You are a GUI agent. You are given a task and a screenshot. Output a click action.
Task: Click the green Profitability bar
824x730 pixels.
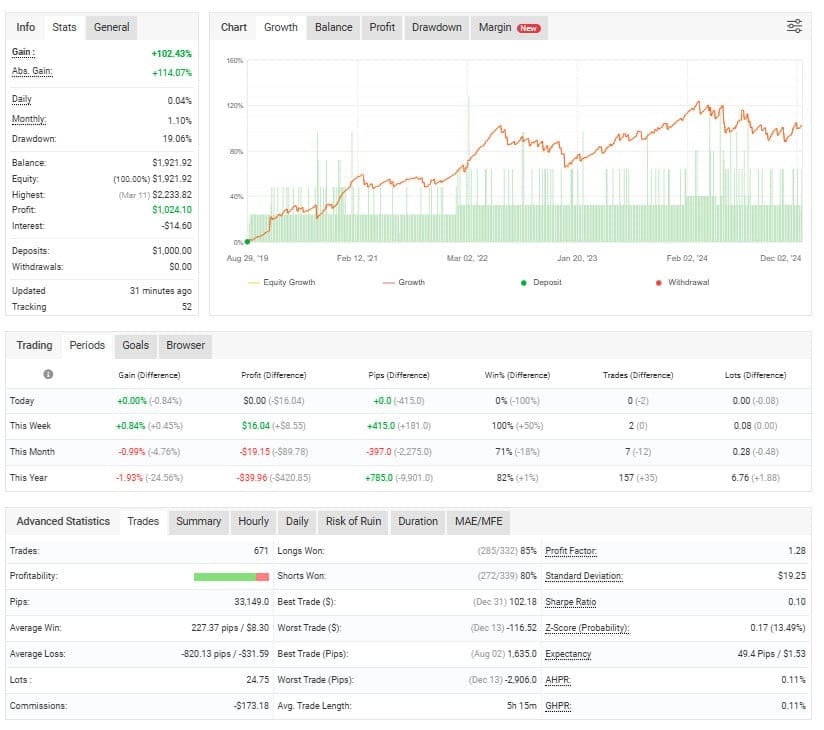pyautogui.click(x=224, y=576)
